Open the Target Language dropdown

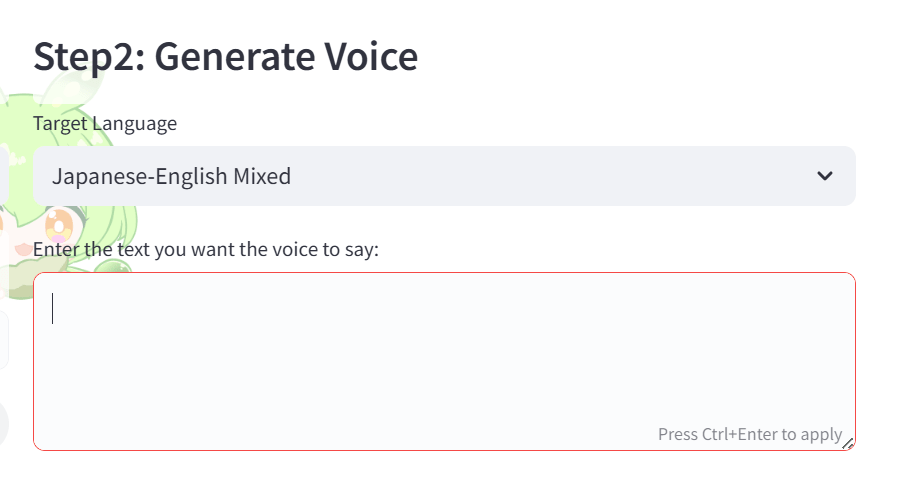tap(444, 176)
